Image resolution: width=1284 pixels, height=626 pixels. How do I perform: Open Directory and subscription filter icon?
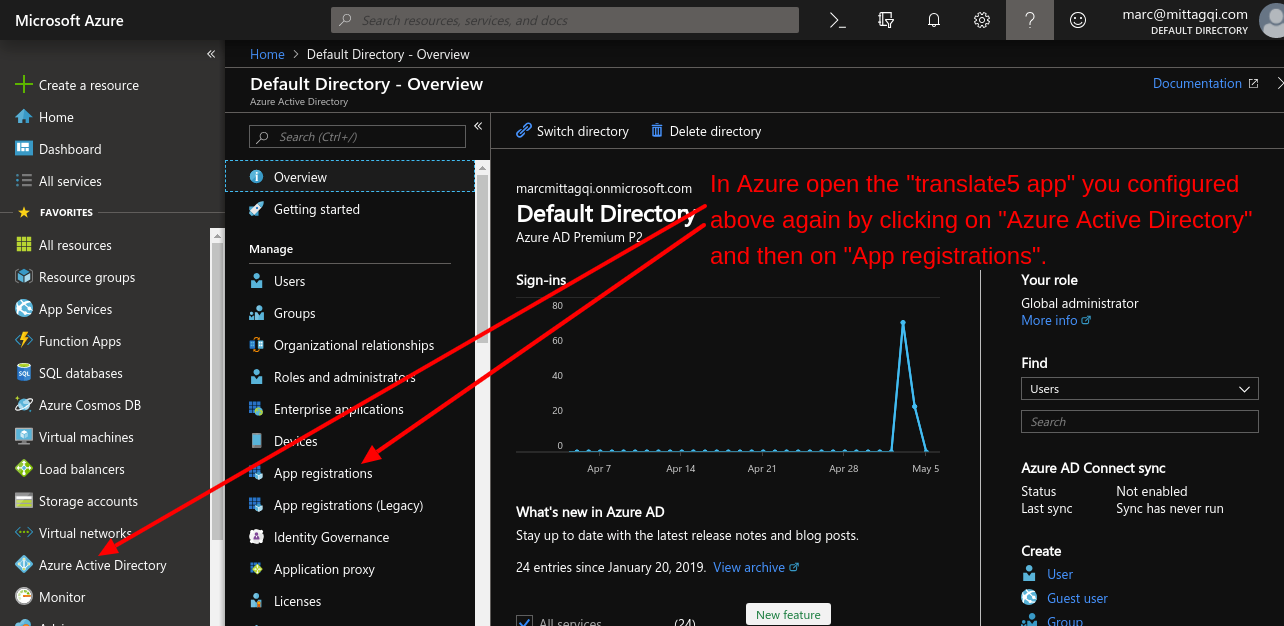(886, 20)
